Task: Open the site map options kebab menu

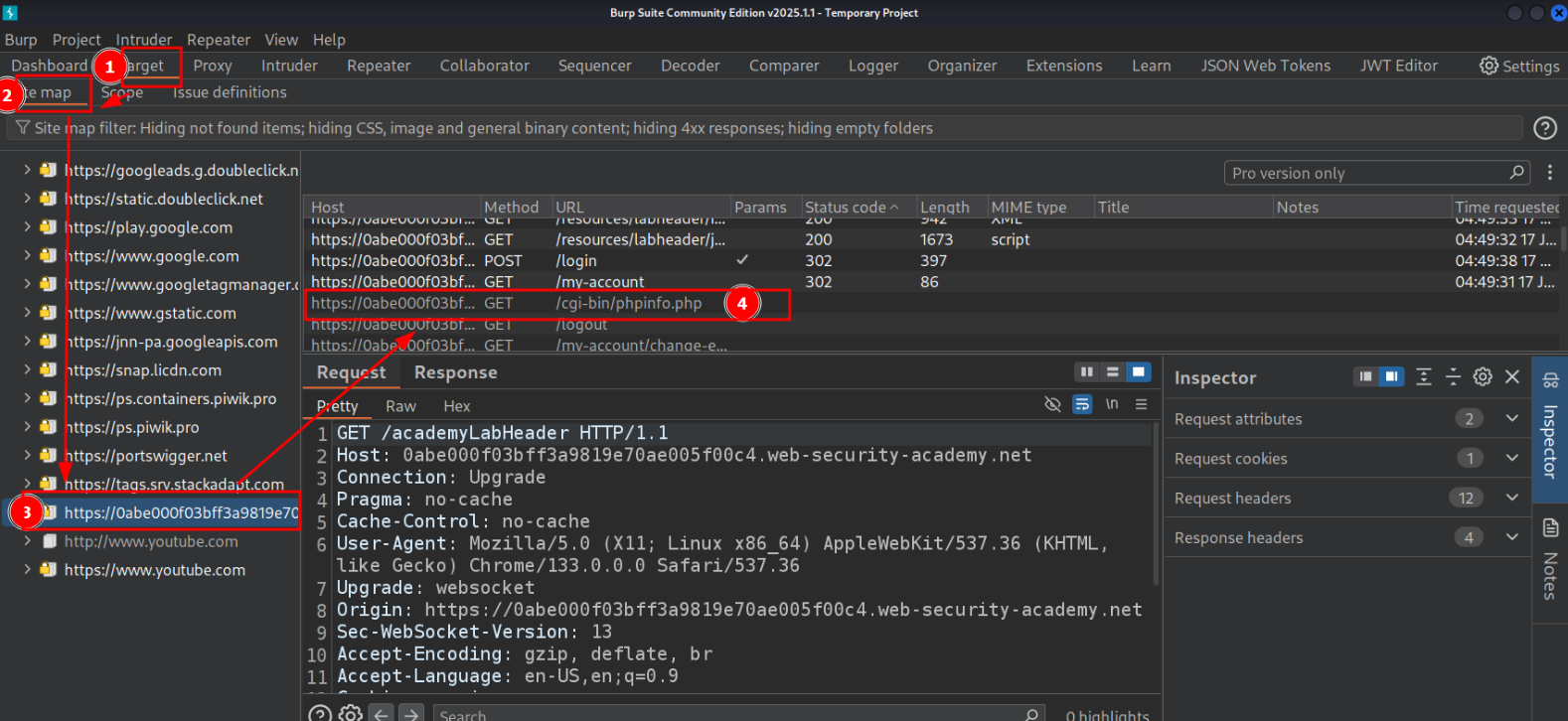Action: (1549, 173)
